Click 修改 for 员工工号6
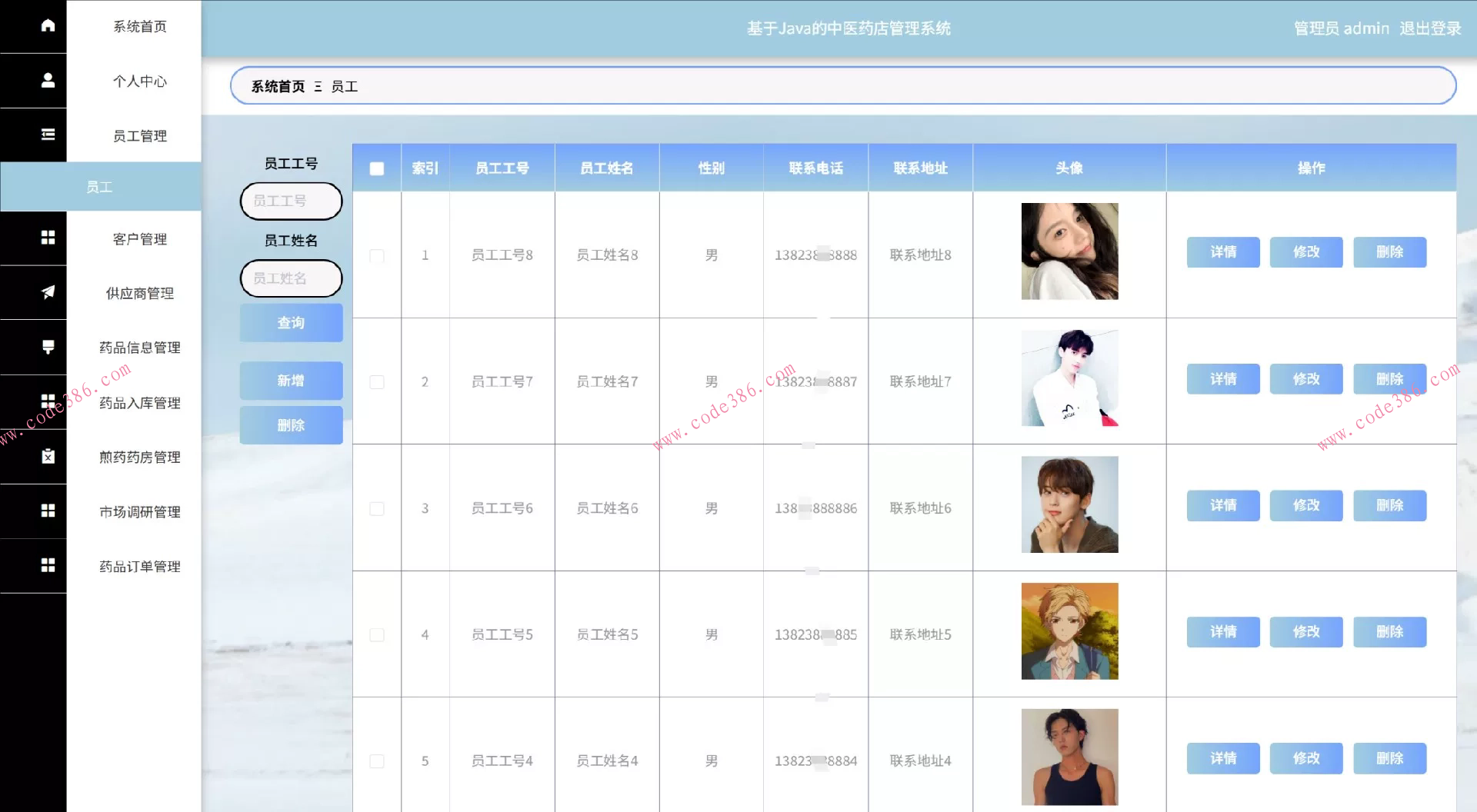The image size is (1477, 812). pyautogui.click(x=1306, y=505)
